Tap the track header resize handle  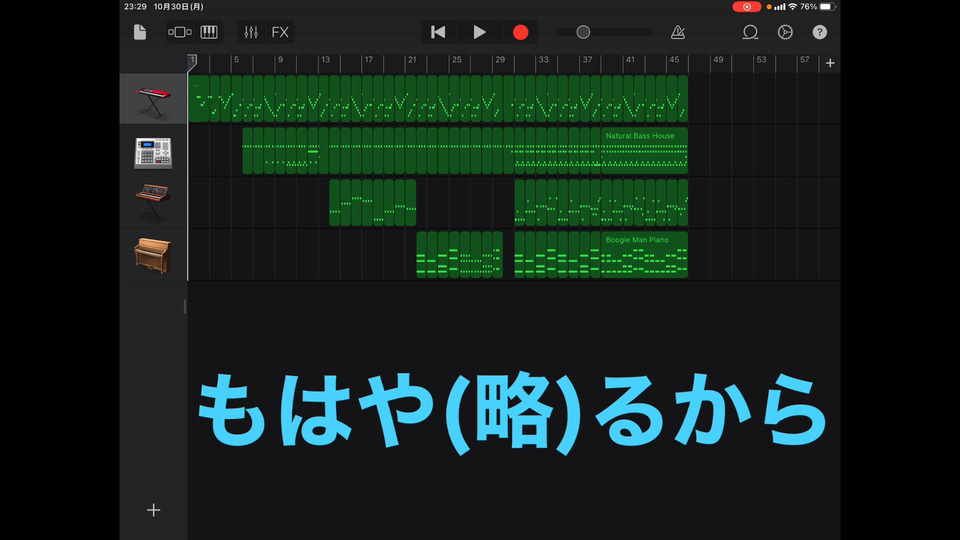pos(185,307)
